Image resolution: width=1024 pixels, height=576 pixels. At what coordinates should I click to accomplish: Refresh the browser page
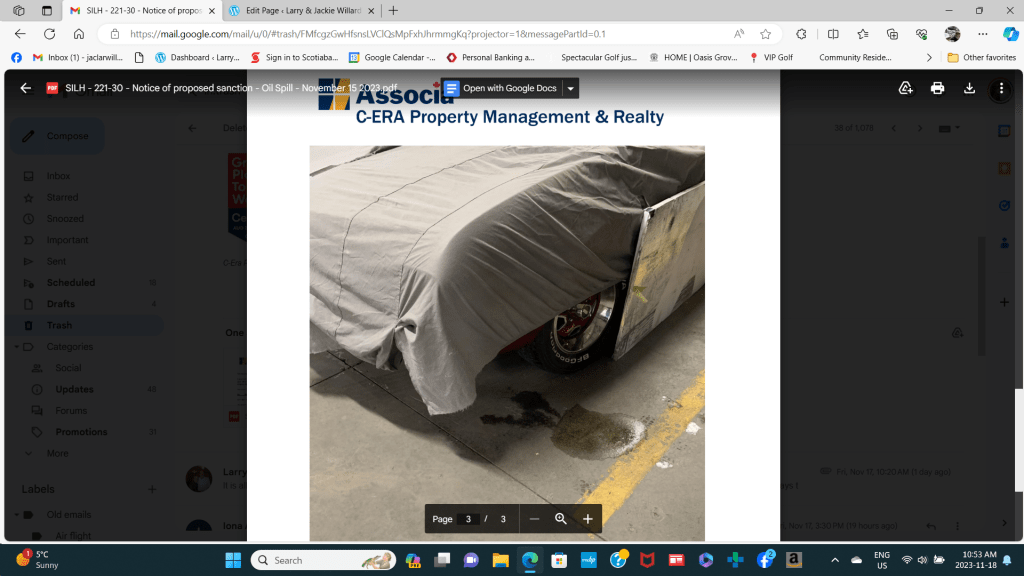(49, 33)
